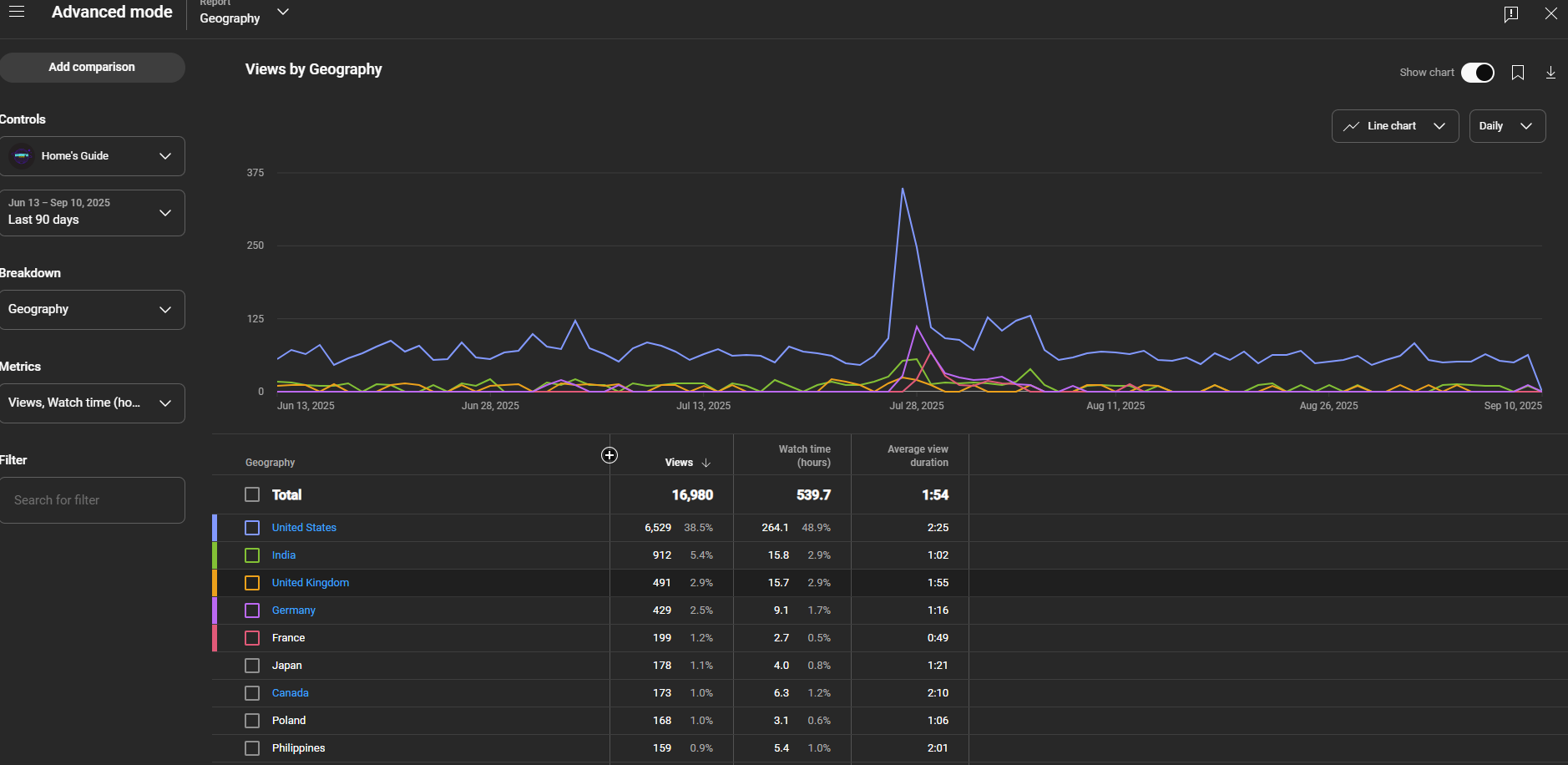
Task: Check the Poland row checkbox
Action: pyautogui.click(x=252, y=721)
